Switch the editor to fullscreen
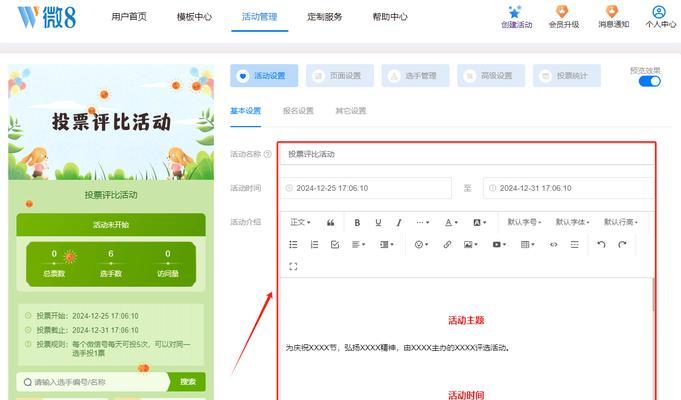This screenshot has height=400, width=681. point(293,266)
